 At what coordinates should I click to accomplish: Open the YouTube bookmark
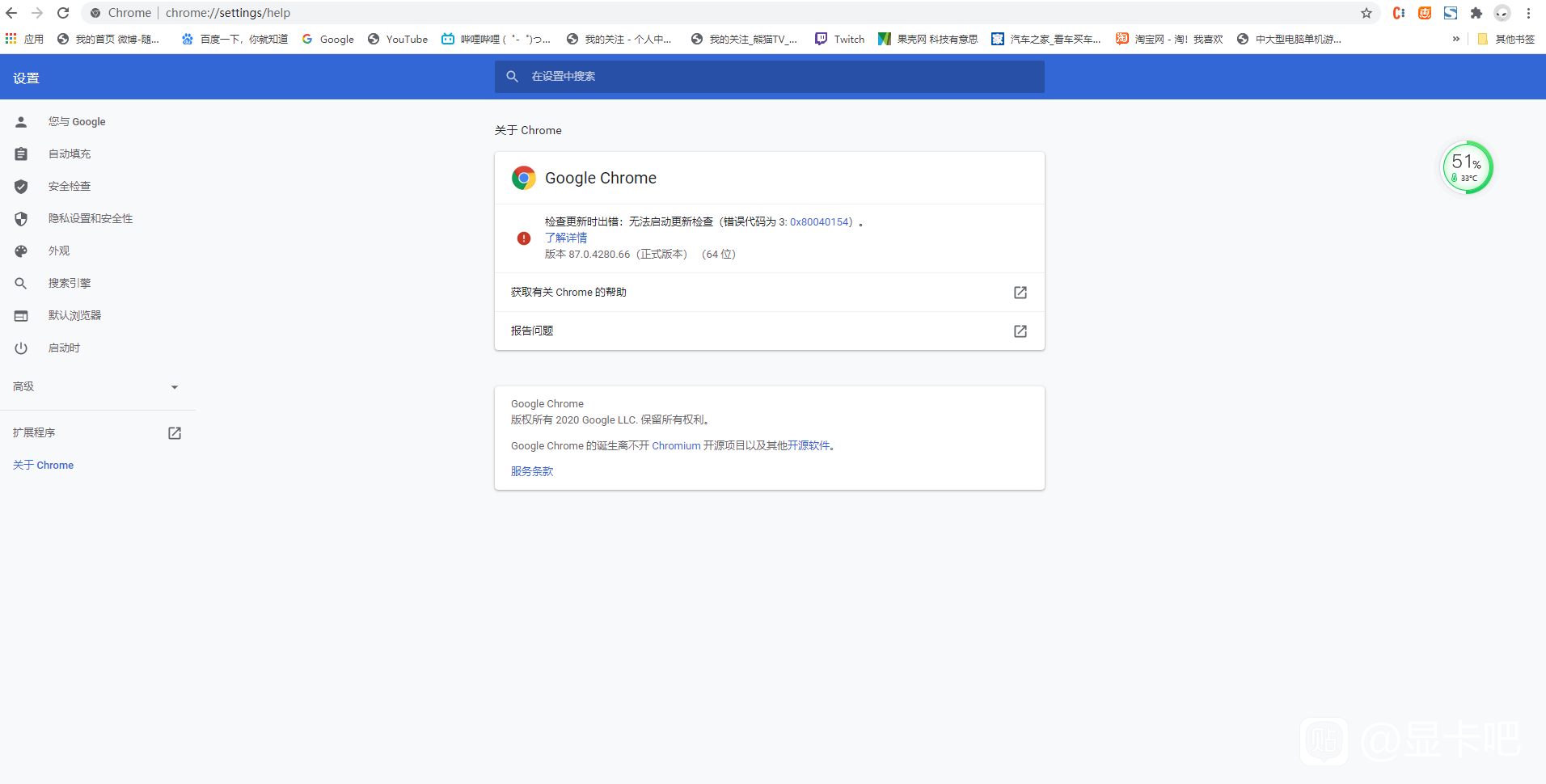[397, 39]
